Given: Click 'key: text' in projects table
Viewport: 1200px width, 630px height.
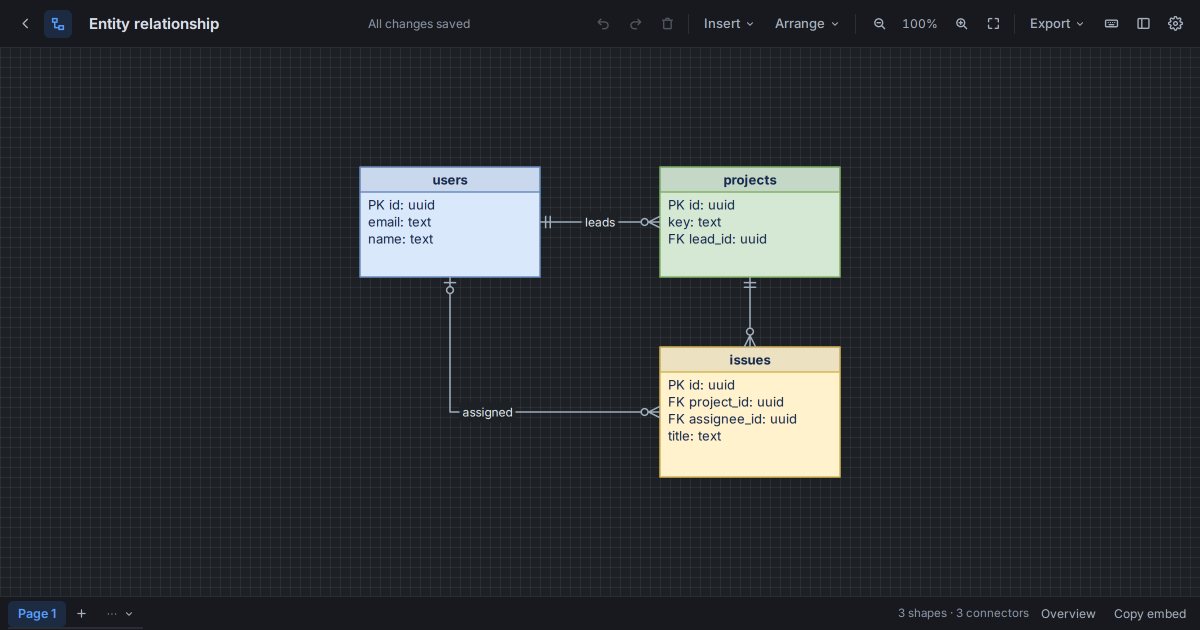Looking at the screenshot, I should click(695, 222).
